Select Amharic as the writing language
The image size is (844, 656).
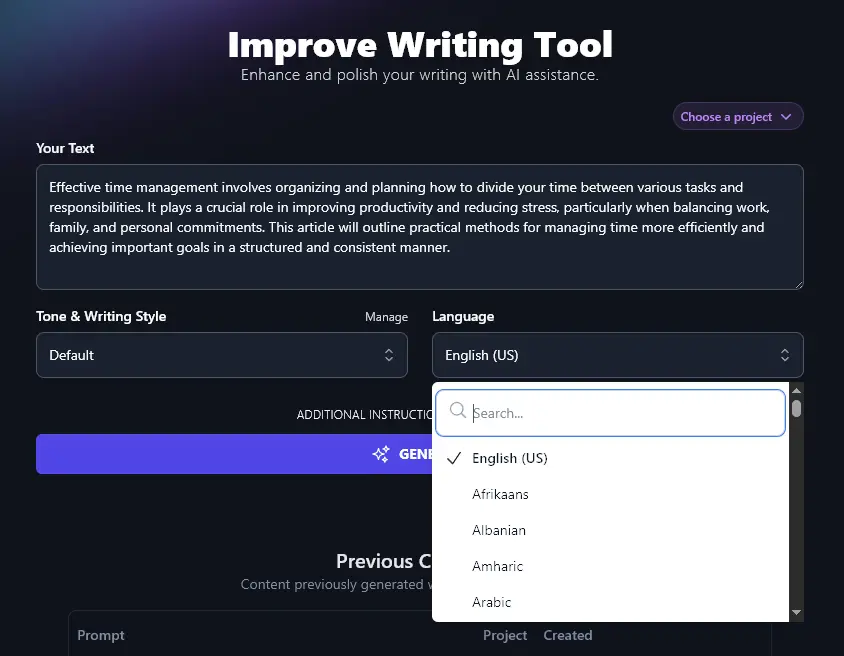pyautogui.click(x=497, y=566)
